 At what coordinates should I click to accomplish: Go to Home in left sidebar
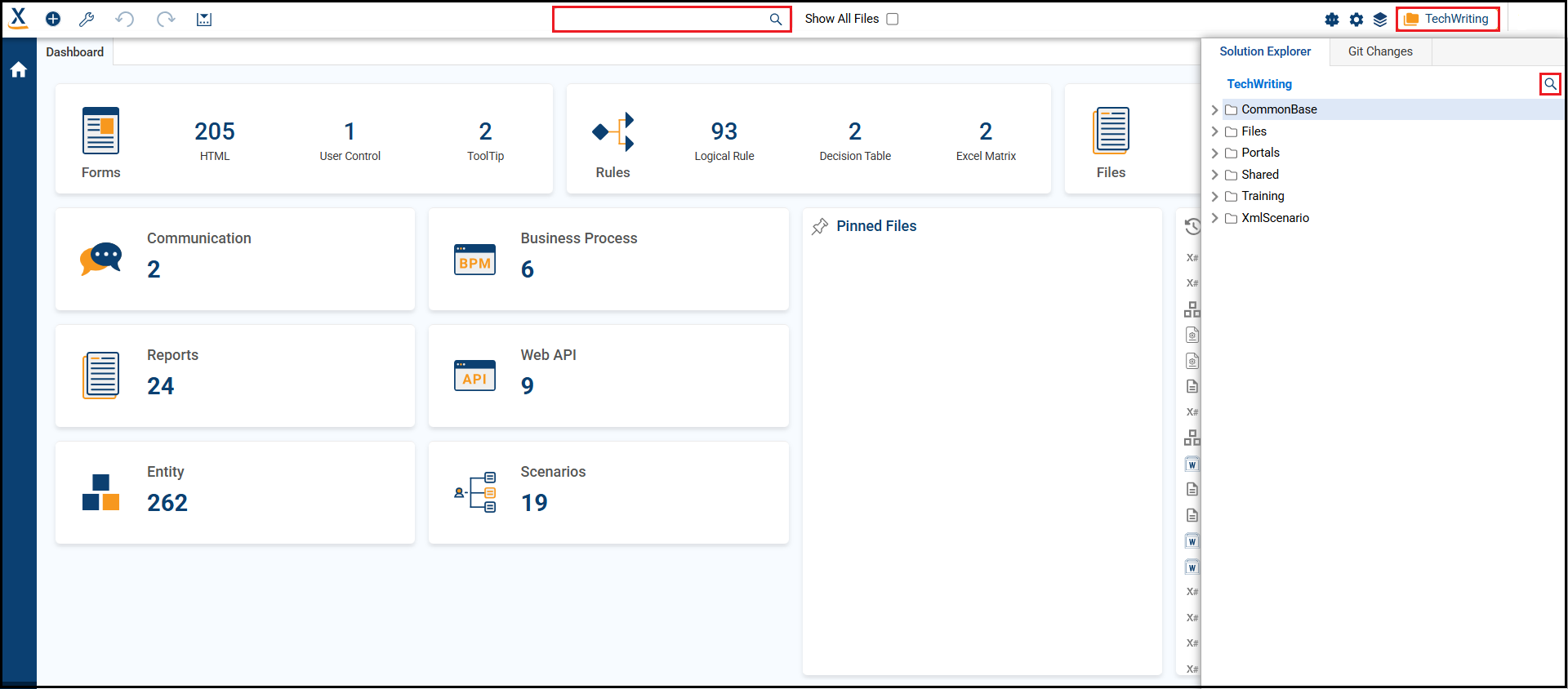(x=19, y=70)
